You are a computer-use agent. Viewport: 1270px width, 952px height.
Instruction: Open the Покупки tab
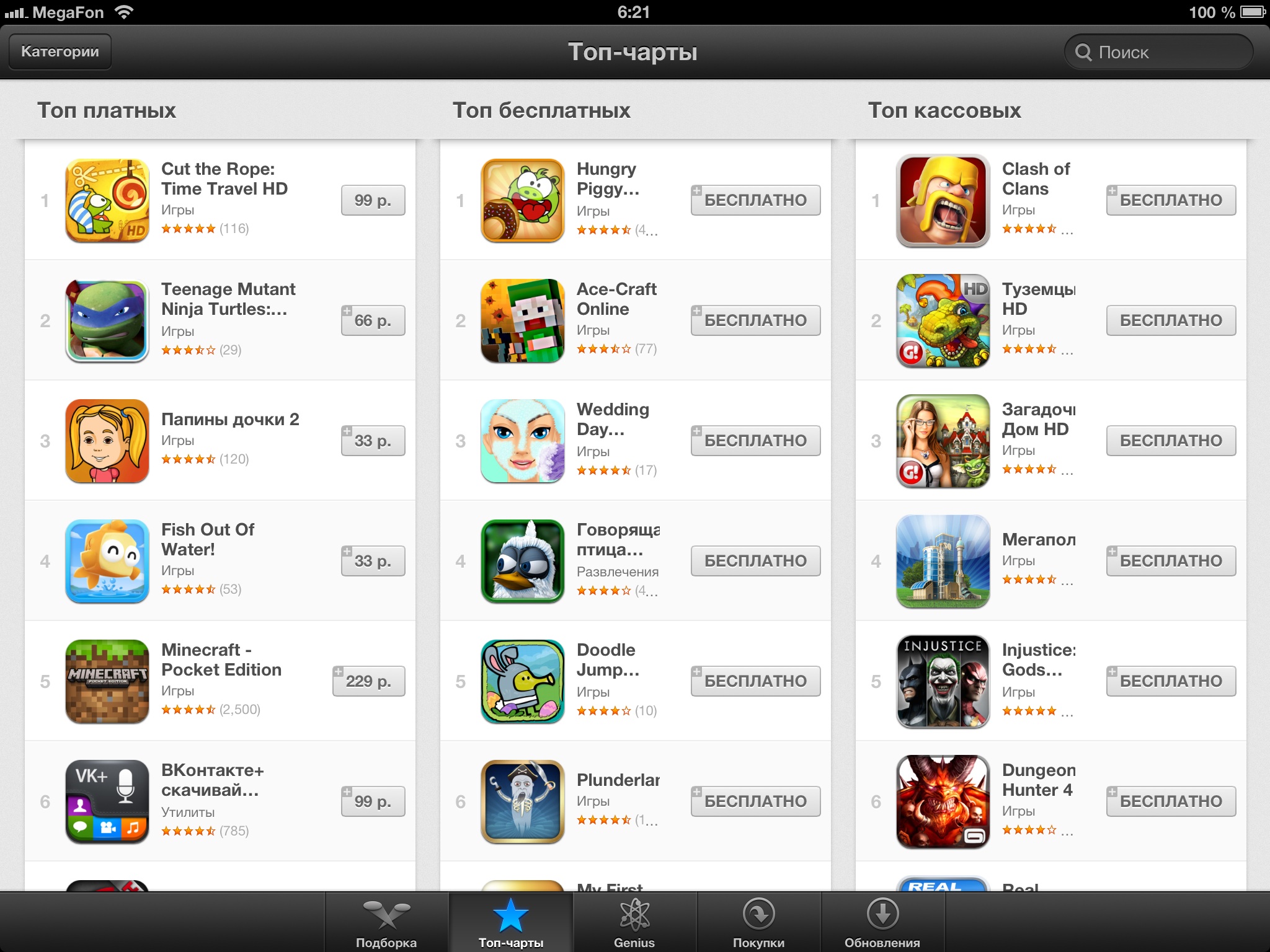(x=758, y=922)
